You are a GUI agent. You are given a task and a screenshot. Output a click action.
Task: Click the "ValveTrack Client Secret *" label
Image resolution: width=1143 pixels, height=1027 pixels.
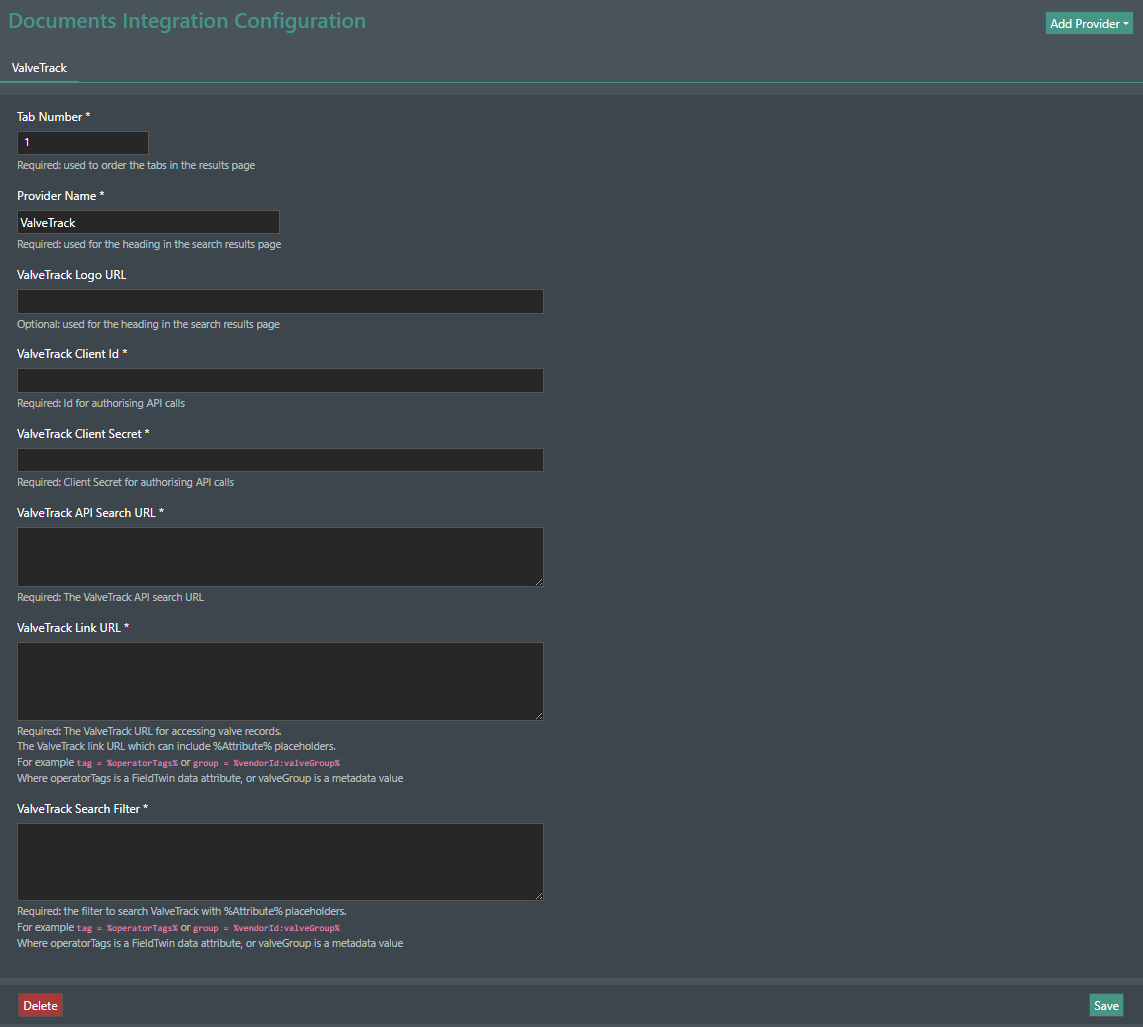83,434
